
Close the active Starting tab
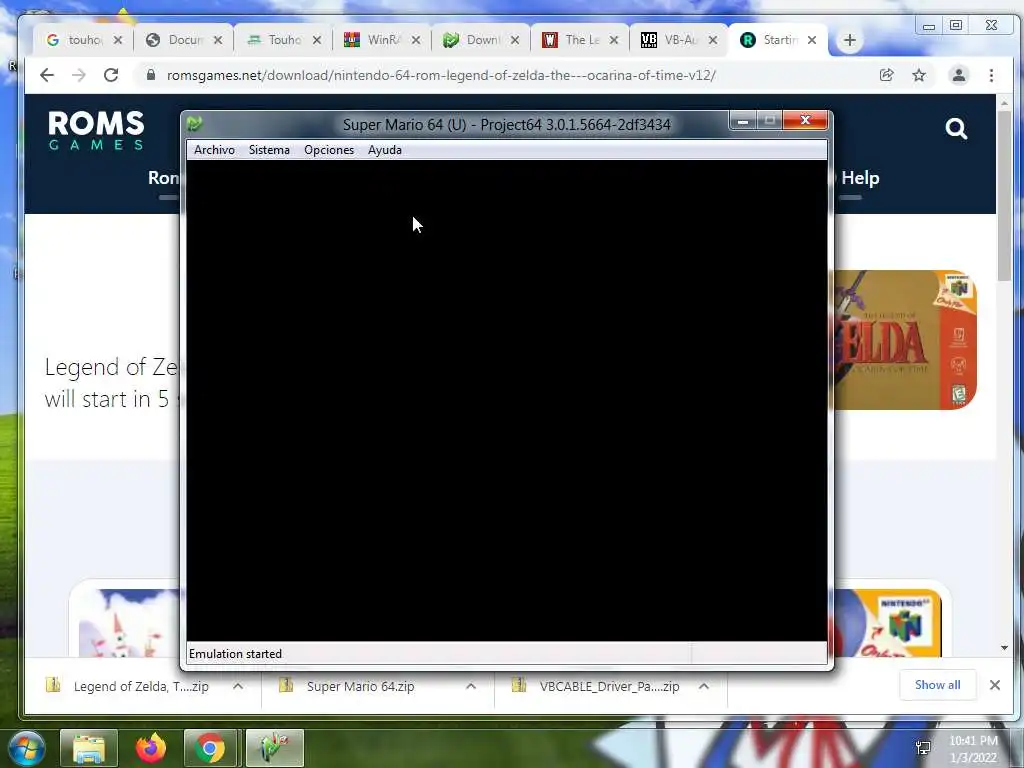(x=812, y=40)
